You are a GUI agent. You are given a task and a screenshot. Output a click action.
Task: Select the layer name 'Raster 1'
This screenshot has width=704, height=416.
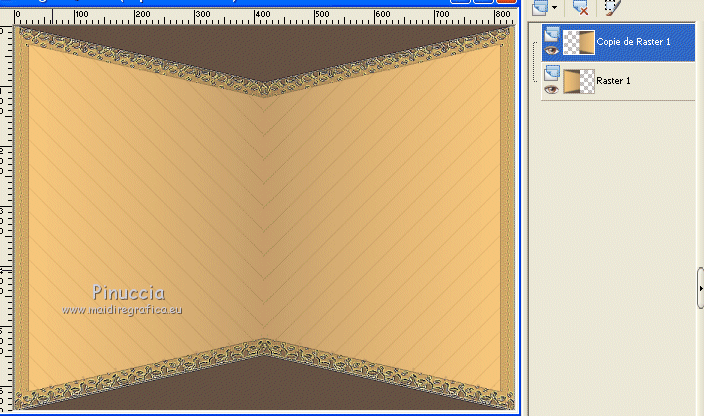pyautogui.click(x=613, y=81)
